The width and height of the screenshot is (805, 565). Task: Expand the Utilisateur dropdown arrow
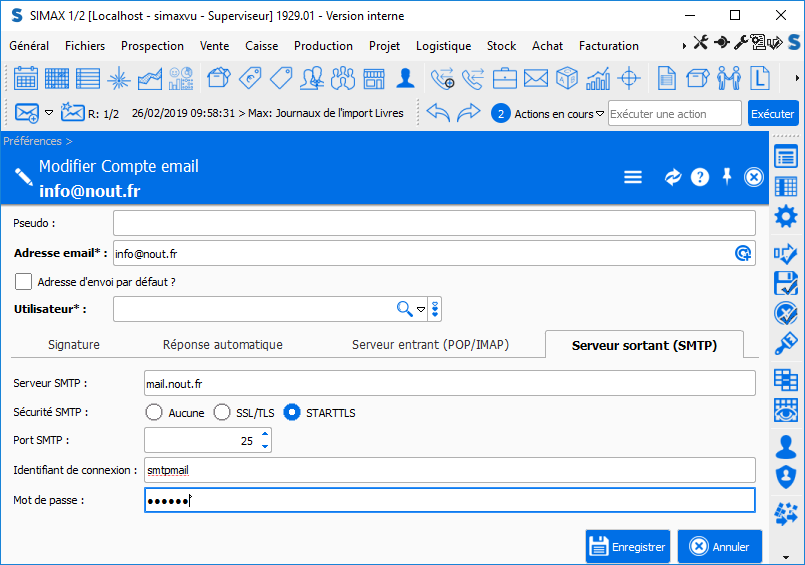[421, 310]
